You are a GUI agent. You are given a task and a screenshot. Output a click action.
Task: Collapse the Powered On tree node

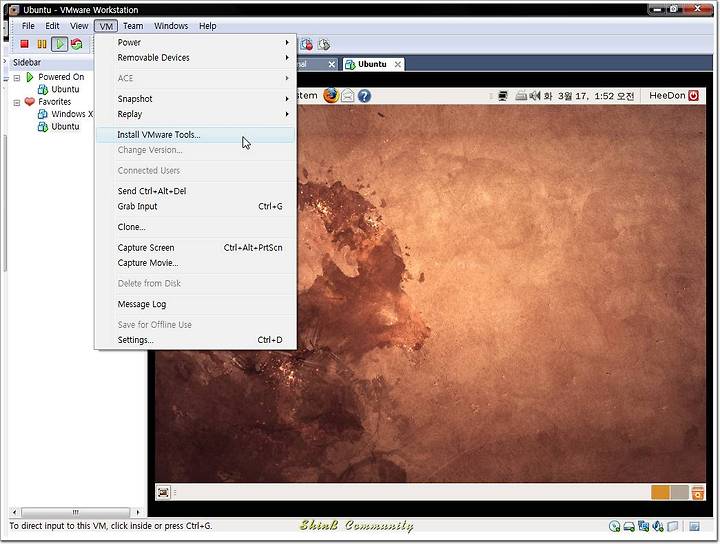17,78
